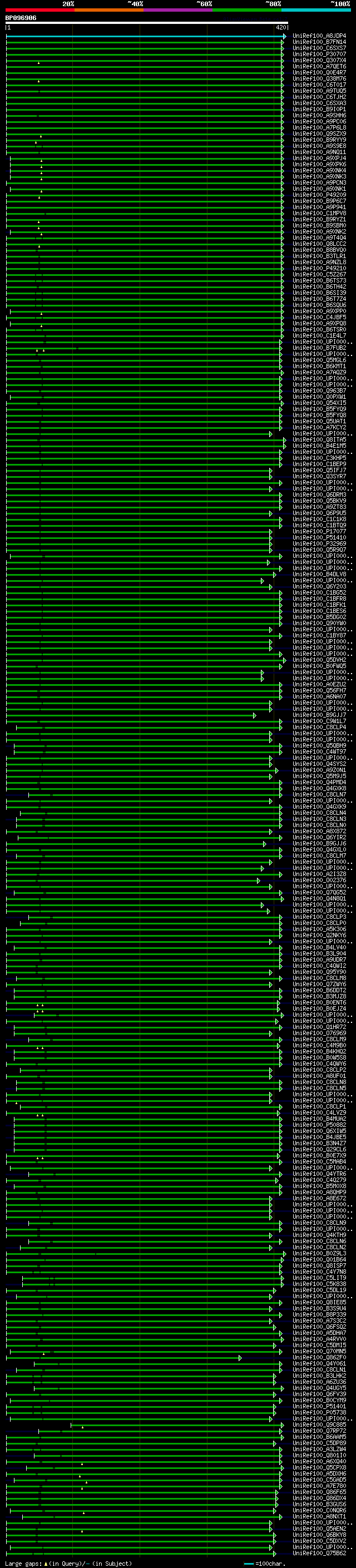Click label UniRef100_A9PCN3
Image resolution: width=356 pixels, height=1568 pixels.
click(x=319, y=182)
